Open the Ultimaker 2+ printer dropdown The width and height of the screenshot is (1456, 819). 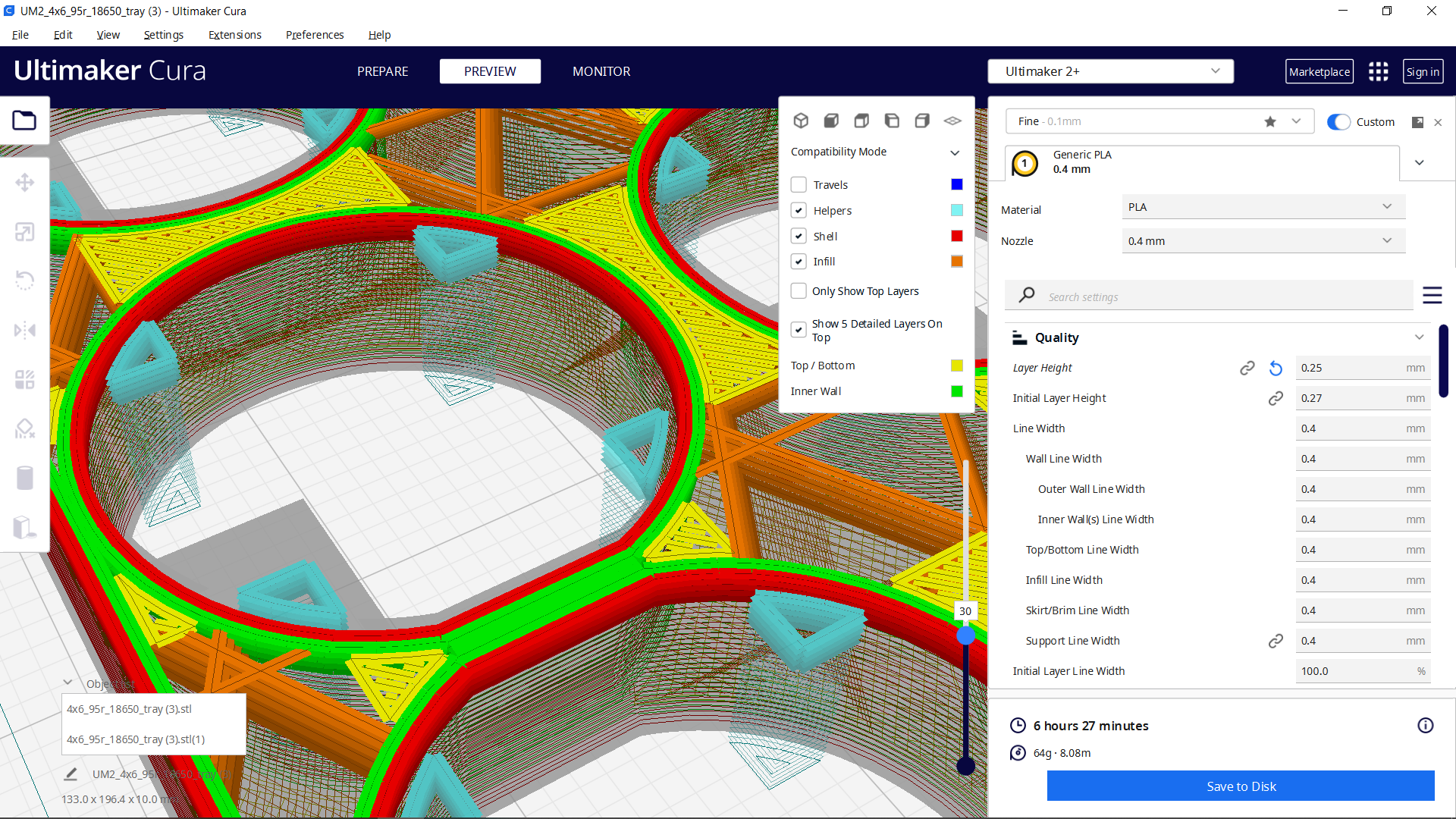tap(1110, 71)
